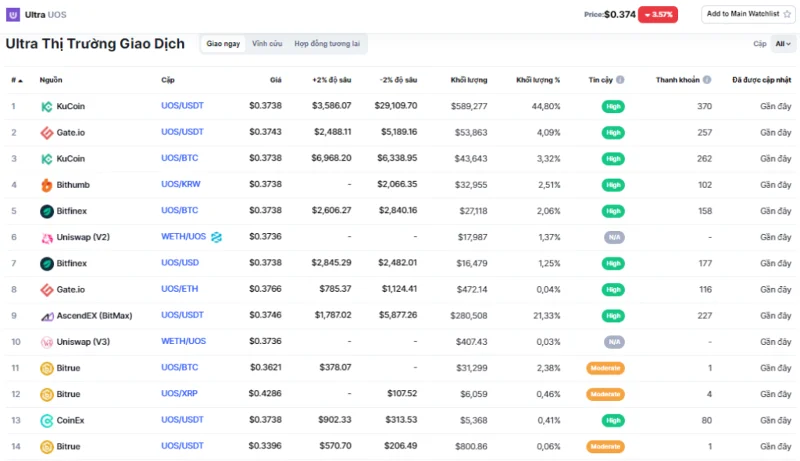Click the 44,80% volume percentage
This screenshot has width=800, height=461.
[x=546, y=107]
